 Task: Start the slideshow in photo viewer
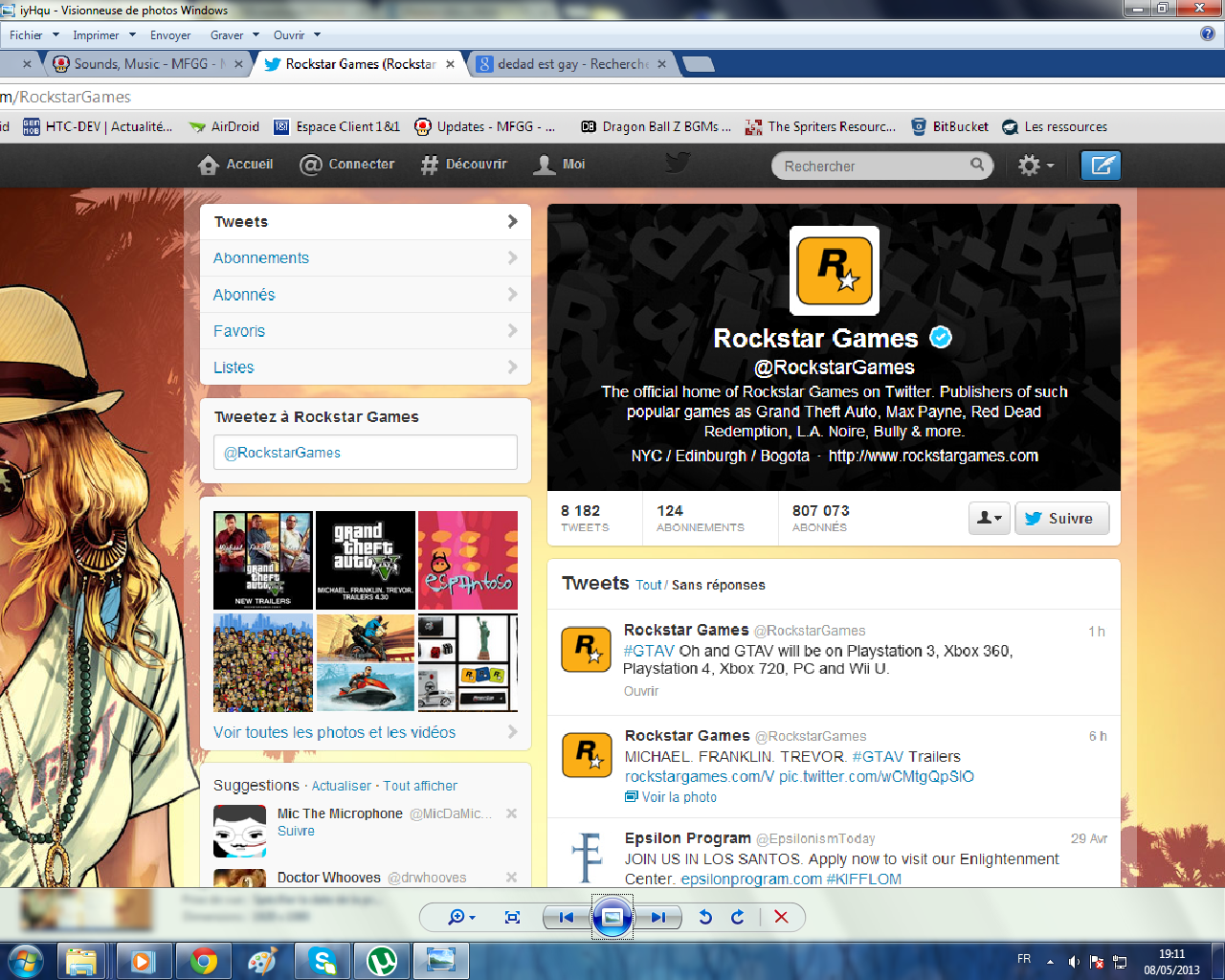click(612, 917)
